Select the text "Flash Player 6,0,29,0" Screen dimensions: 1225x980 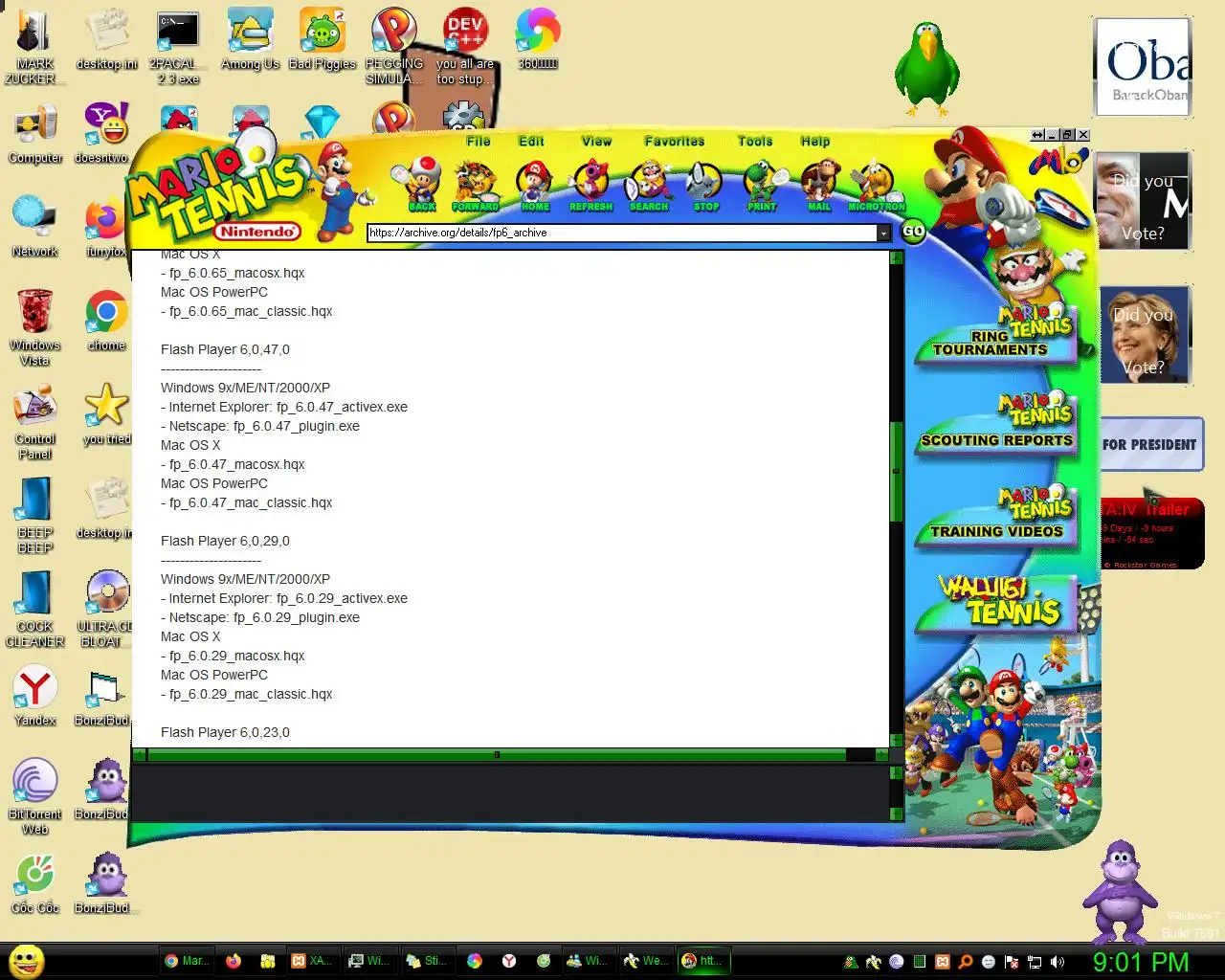(x=225, y=541)
